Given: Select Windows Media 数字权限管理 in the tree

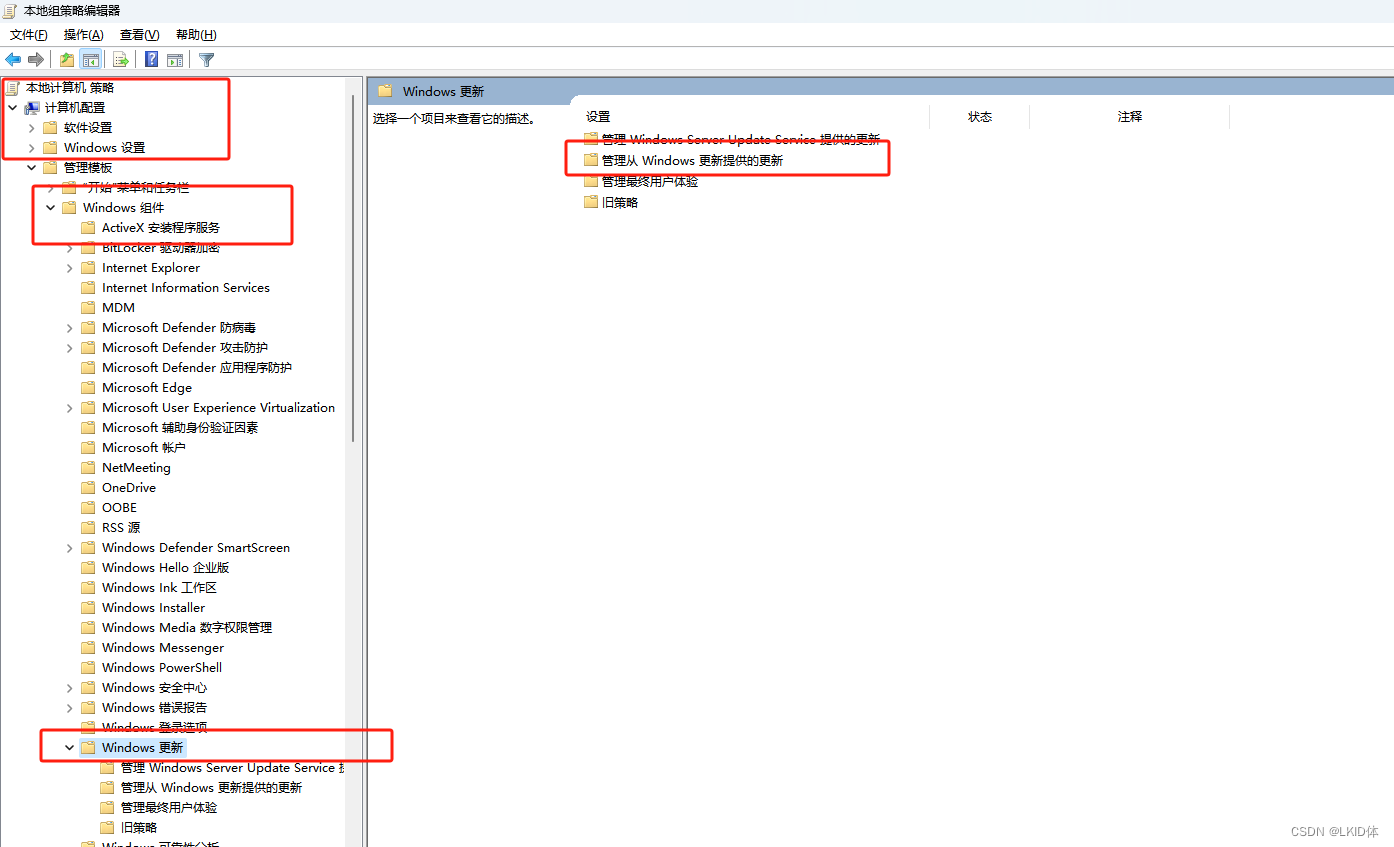Looking at the screenshot, I should [x=187, y=628].
